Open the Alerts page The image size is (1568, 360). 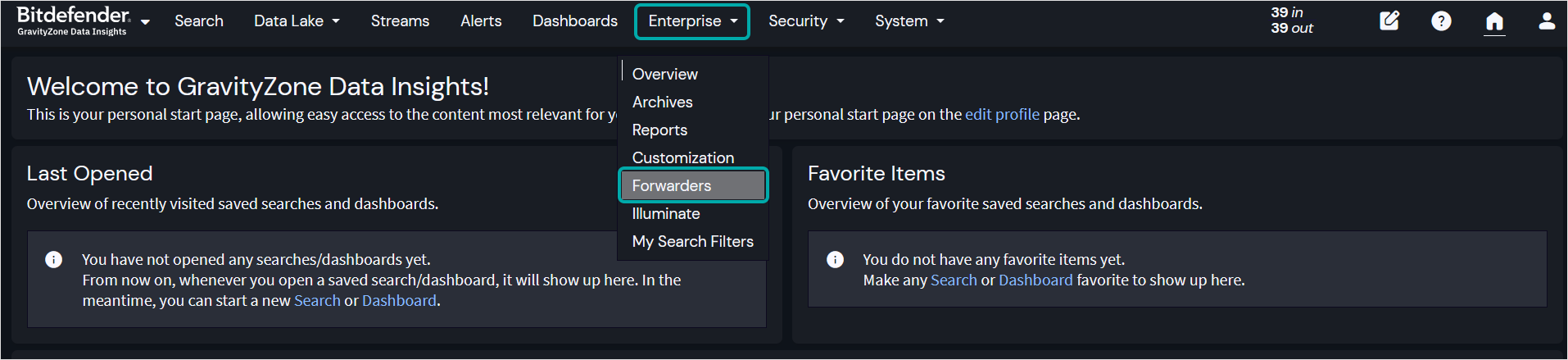coord(481,21)
